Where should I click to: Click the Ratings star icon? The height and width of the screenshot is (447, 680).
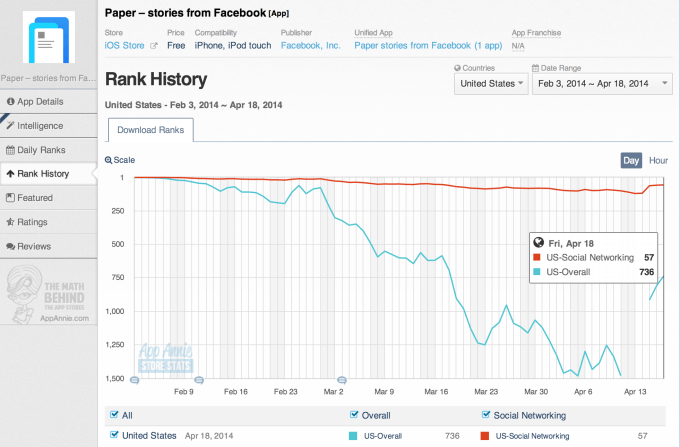coord(10,222)
